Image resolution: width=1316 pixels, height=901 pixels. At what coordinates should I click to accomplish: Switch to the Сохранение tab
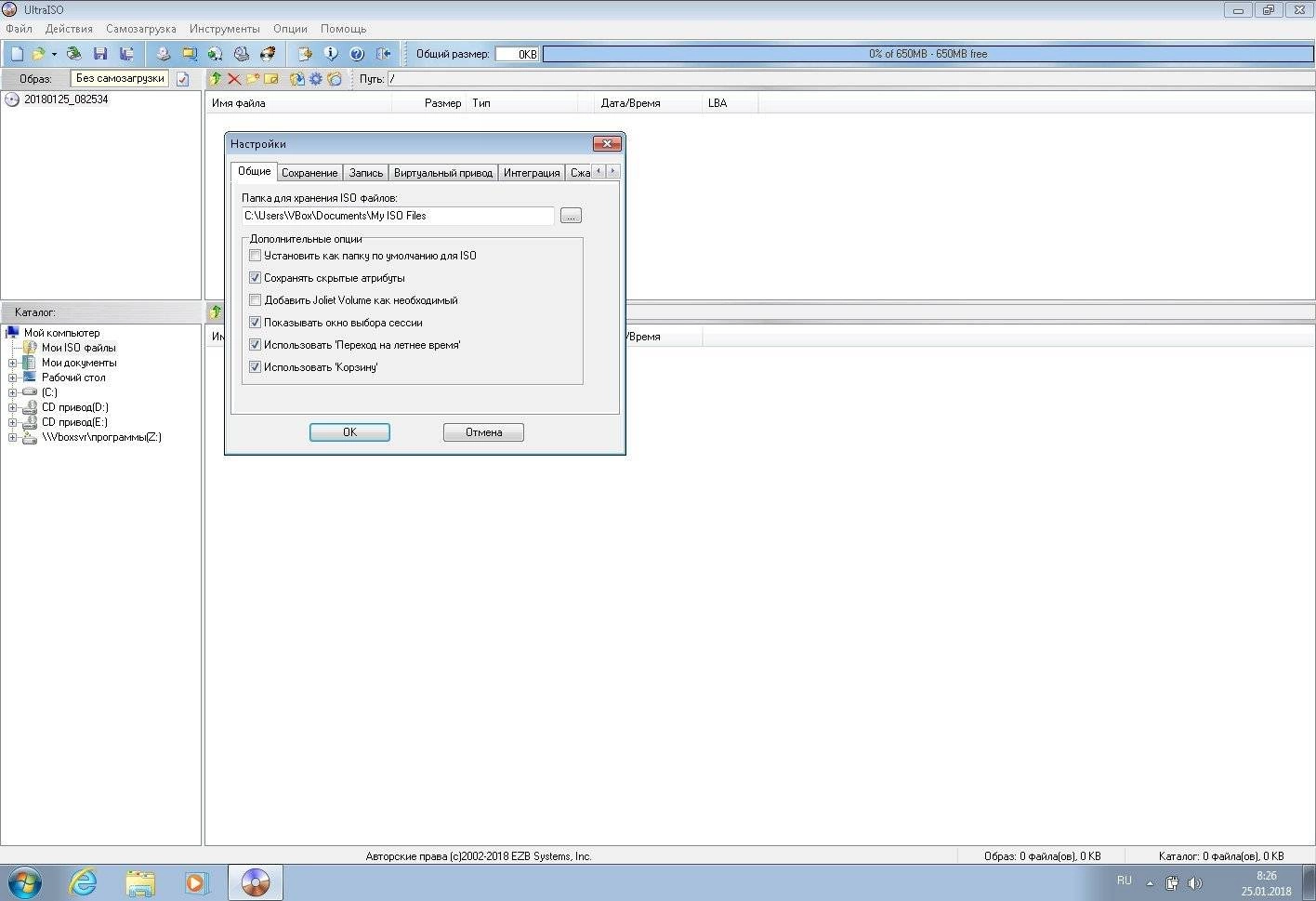click(309, 173)
